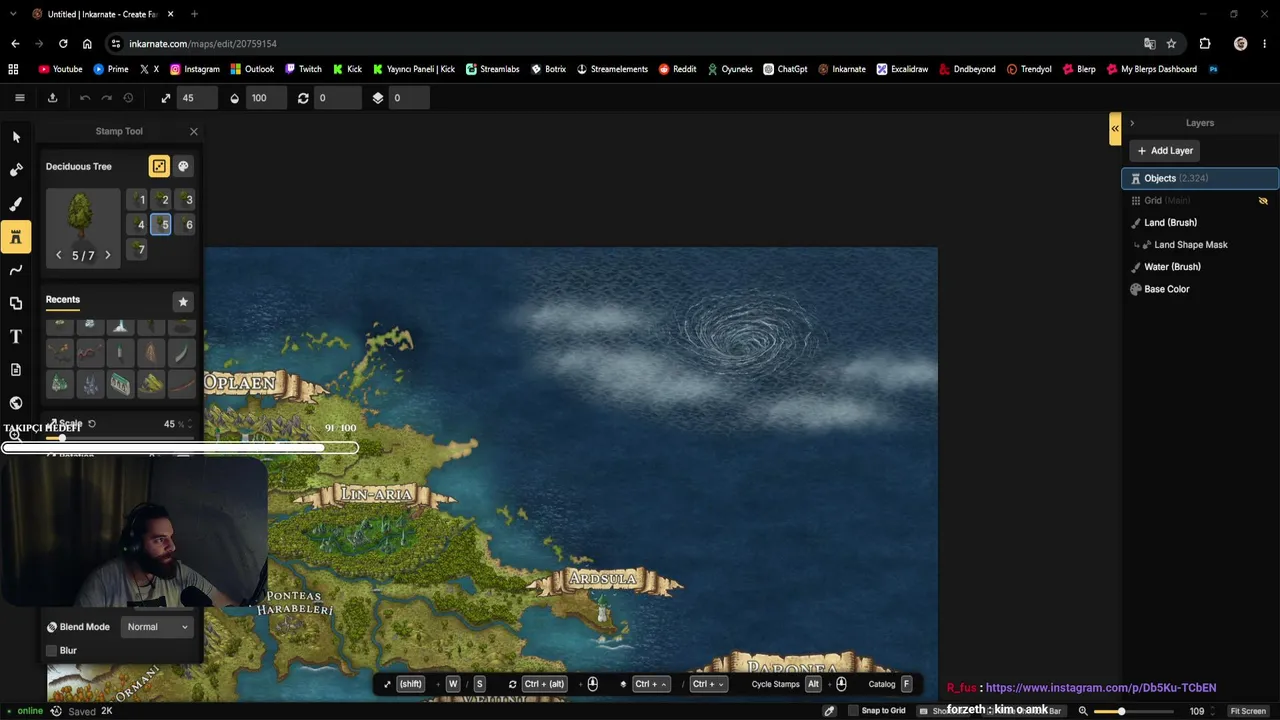Click the stamp size field showing 45
Image resolution: width=1280 pixels, height=720 pixels.
(x=198, y=98)
